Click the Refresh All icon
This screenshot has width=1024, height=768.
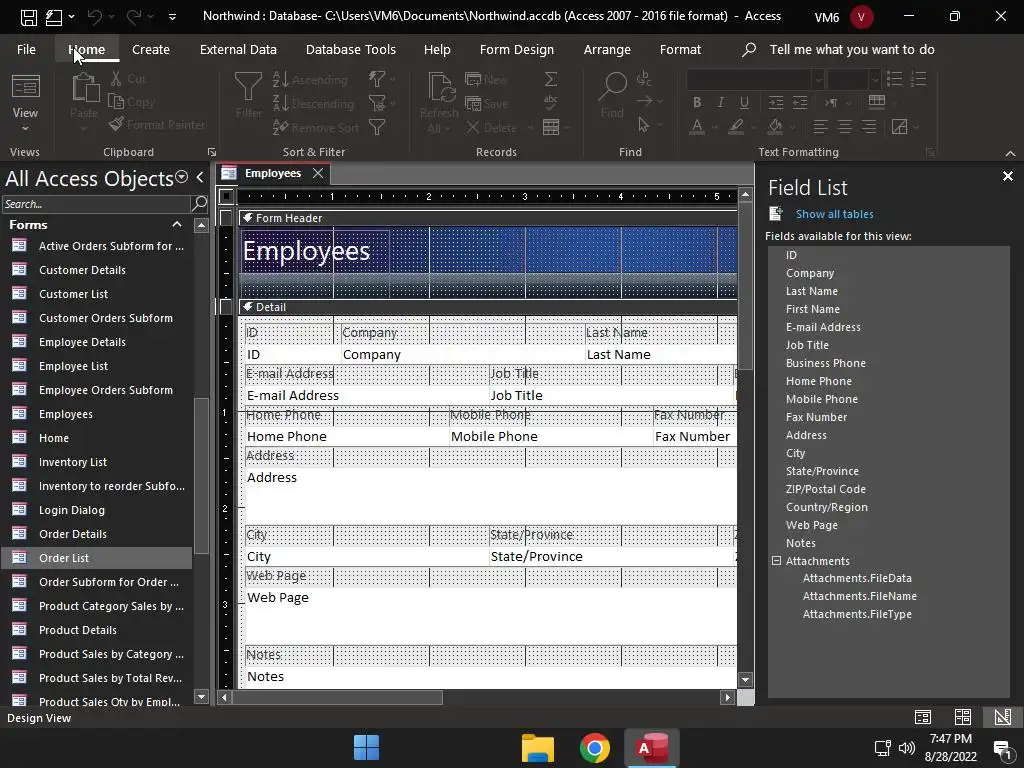coord(441,88)
